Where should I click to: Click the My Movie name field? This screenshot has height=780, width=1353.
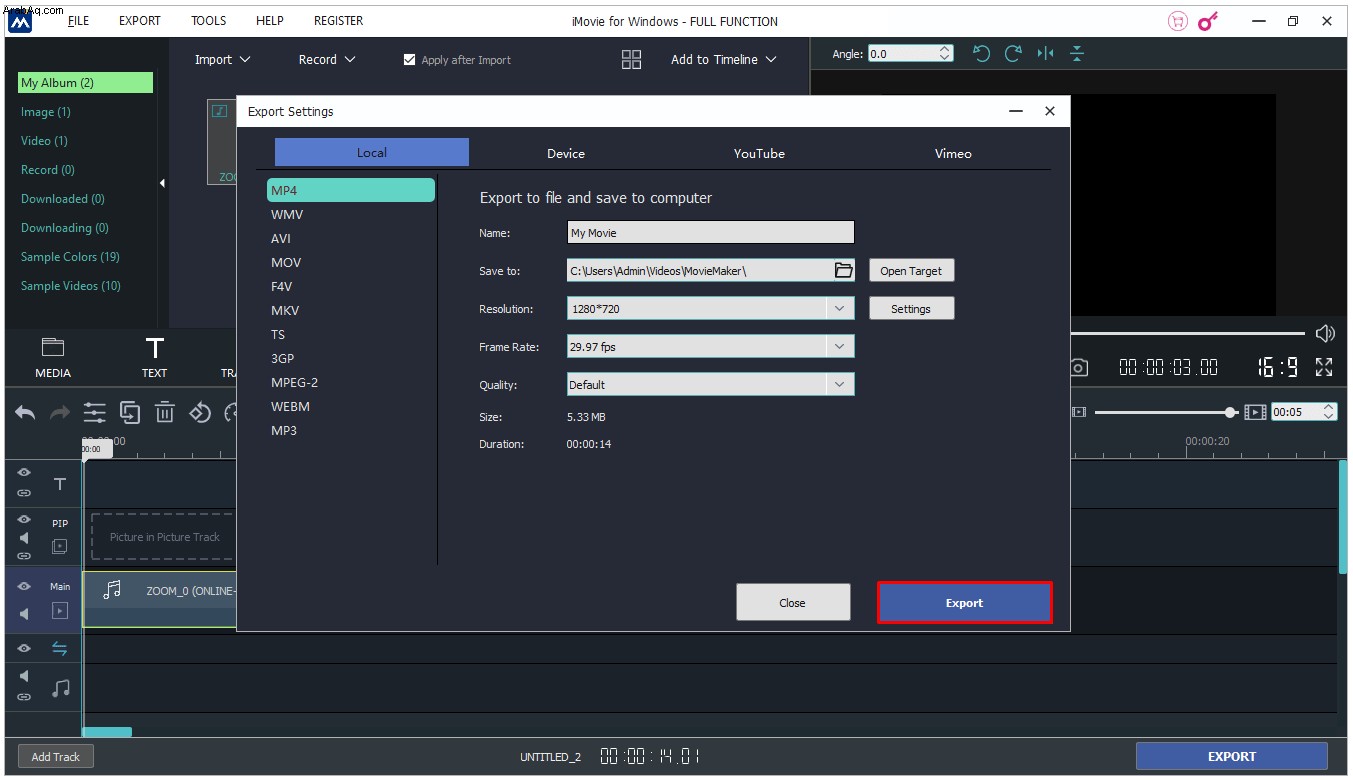[710, 233]
